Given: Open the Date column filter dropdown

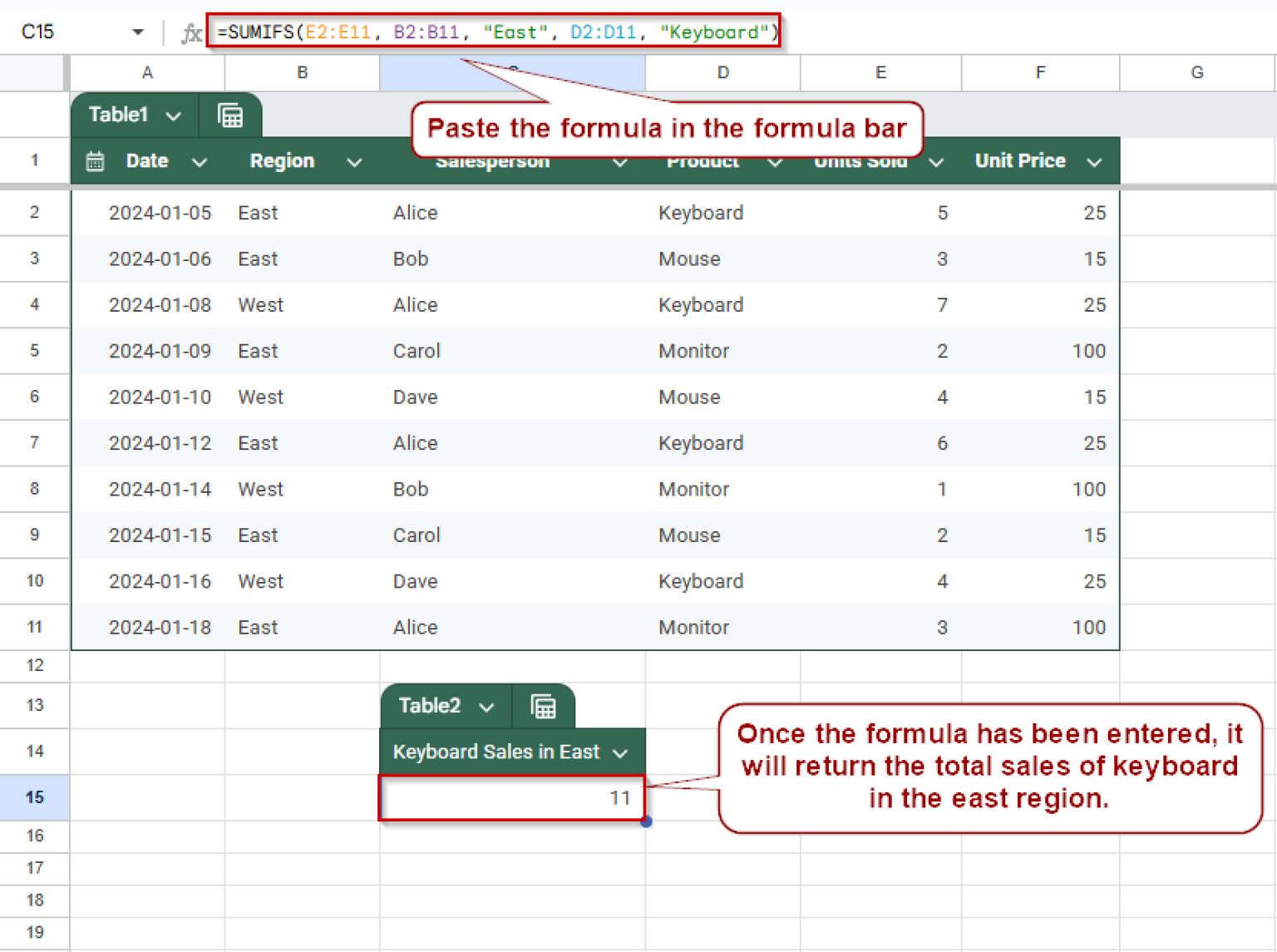Looking at the screenshot, I should click(200, 162).
